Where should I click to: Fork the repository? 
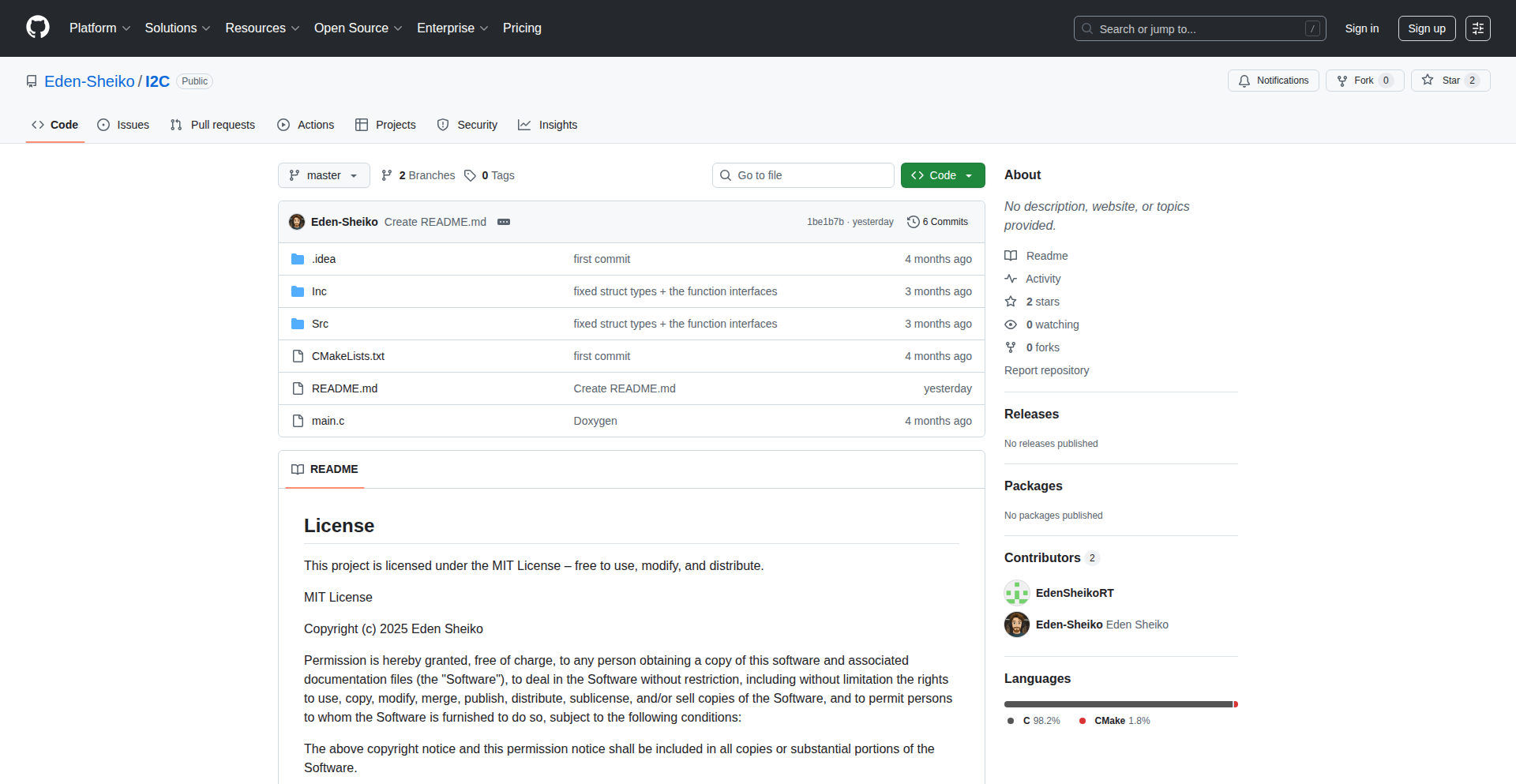point(1364,81)
